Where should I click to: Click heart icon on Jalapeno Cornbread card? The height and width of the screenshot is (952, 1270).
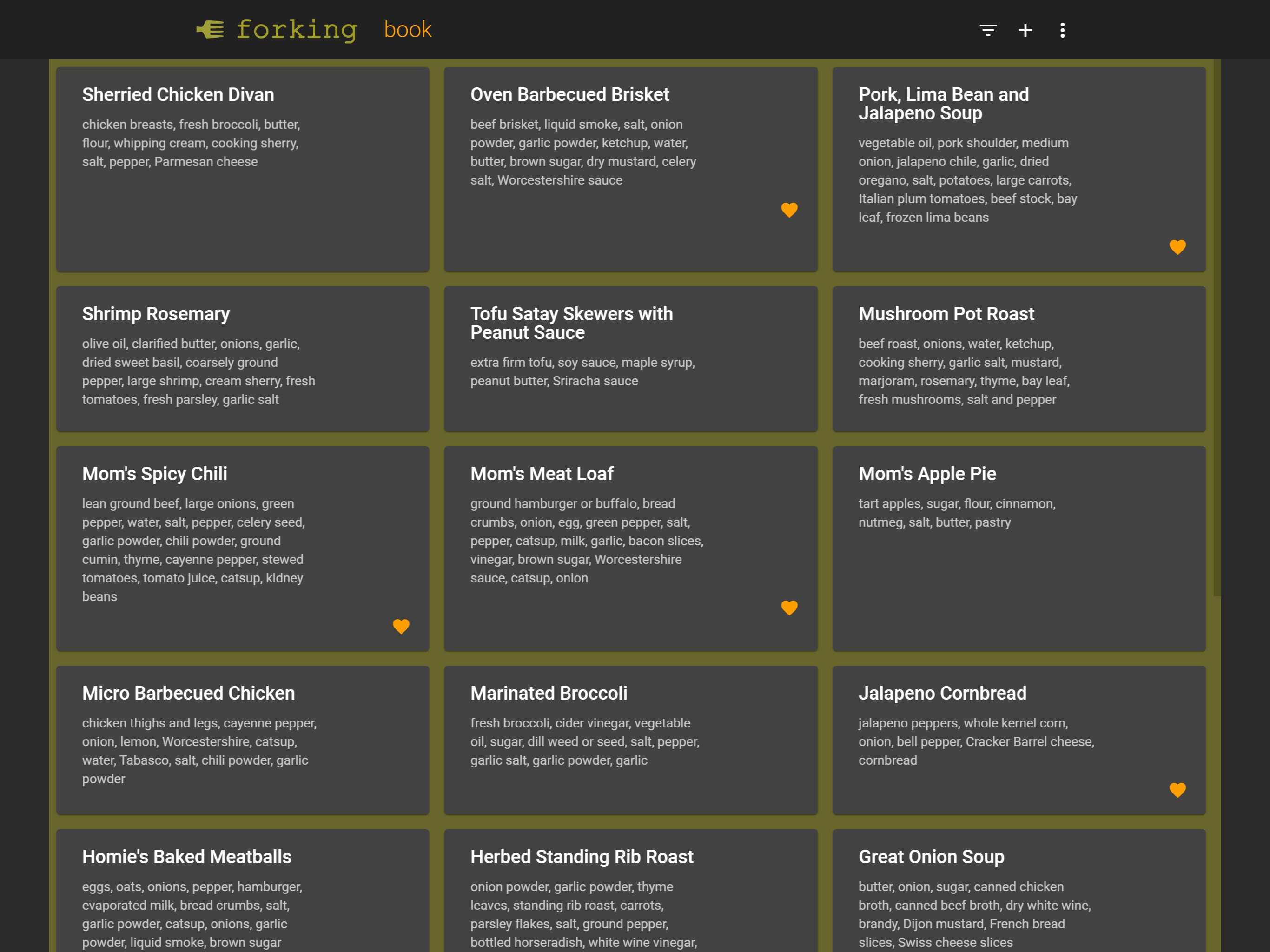click(1177, 791)
